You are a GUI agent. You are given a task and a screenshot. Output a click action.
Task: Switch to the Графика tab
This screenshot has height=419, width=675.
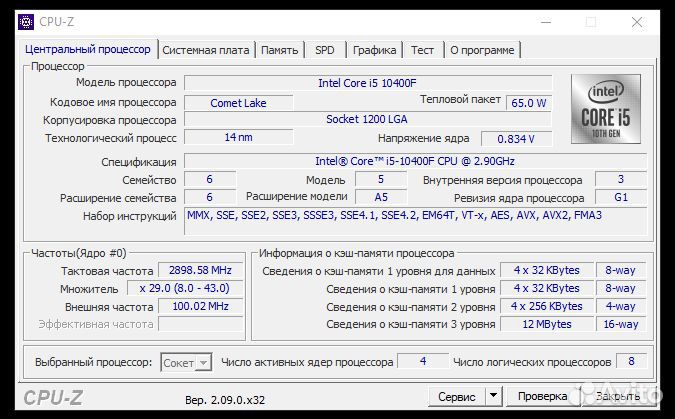(375, 50)
